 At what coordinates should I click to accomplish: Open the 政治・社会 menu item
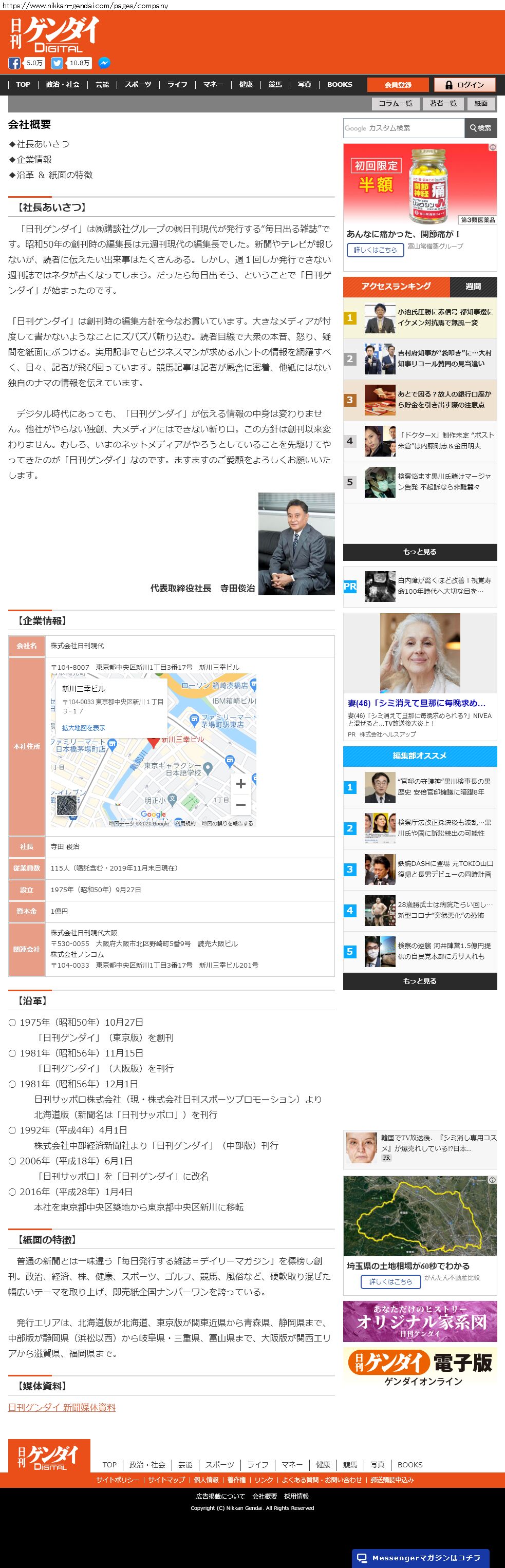63,85
